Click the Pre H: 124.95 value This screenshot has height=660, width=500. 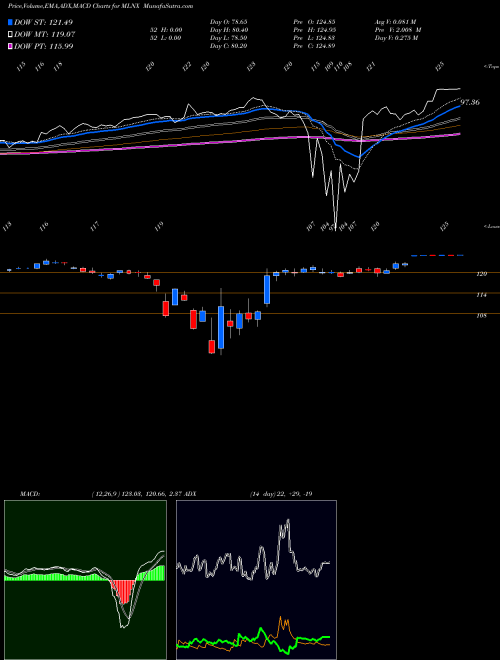tap(314, 30)
